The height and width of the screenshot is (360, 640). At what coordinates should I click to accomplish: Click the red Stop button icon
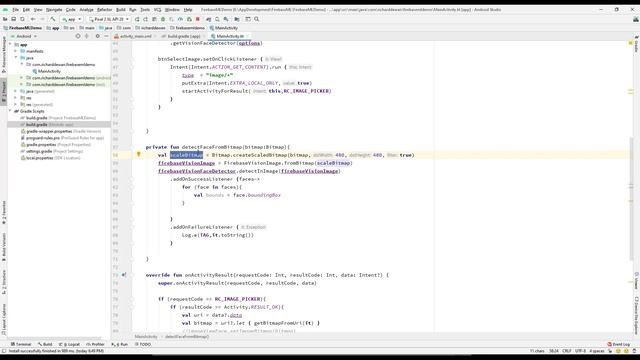pyautogui.click(x=198, y=19)
